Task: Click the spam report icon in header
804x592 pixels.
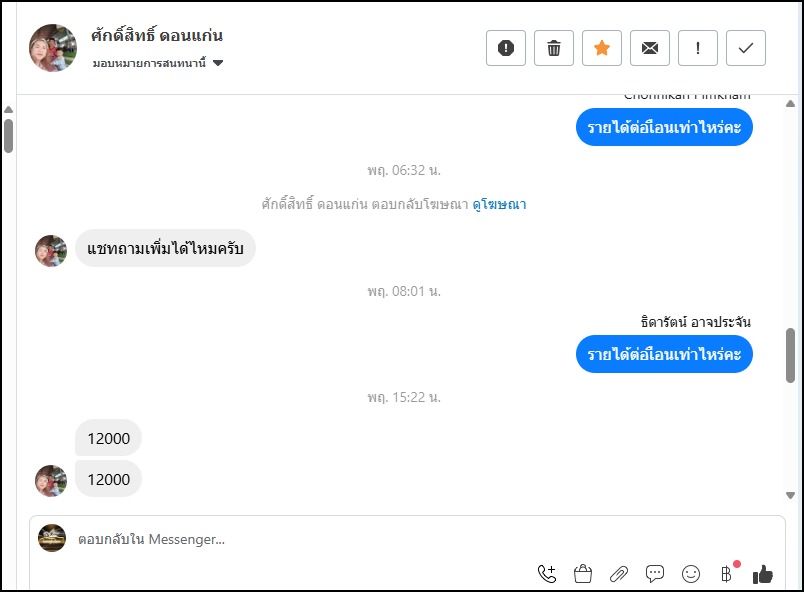Action: coord(506,48)
